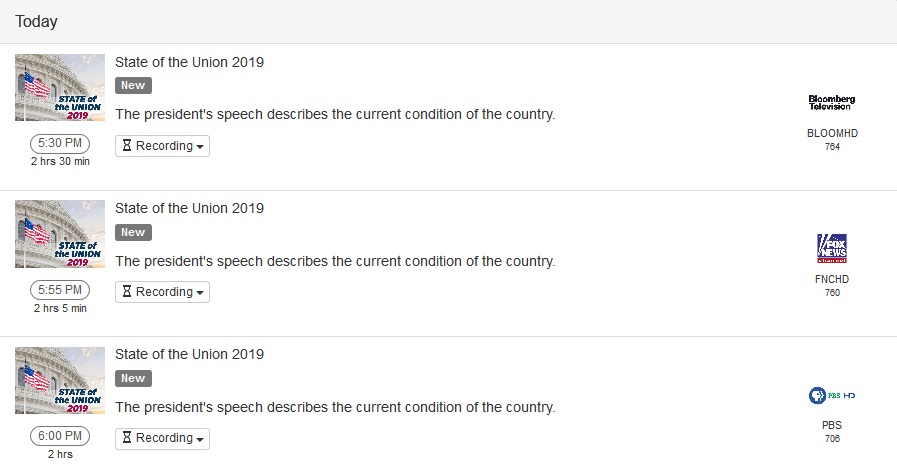Open the Recording dropdown for Bloomberg listing
Viewport: 897px width, 473px height.
(162, 146)
